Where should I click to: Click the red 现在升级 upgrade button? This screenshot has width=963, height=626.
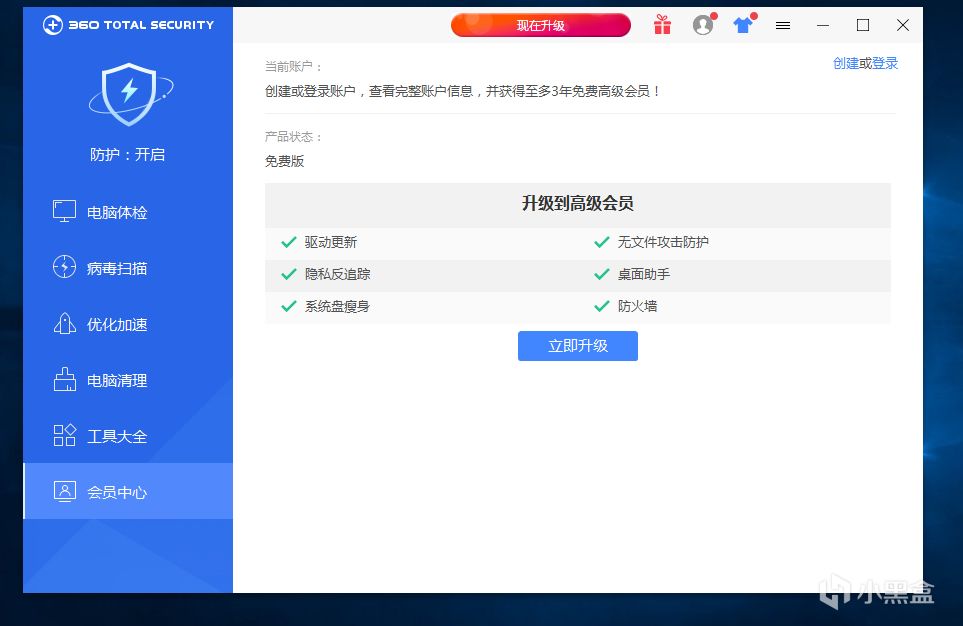(x=540, y=25)
